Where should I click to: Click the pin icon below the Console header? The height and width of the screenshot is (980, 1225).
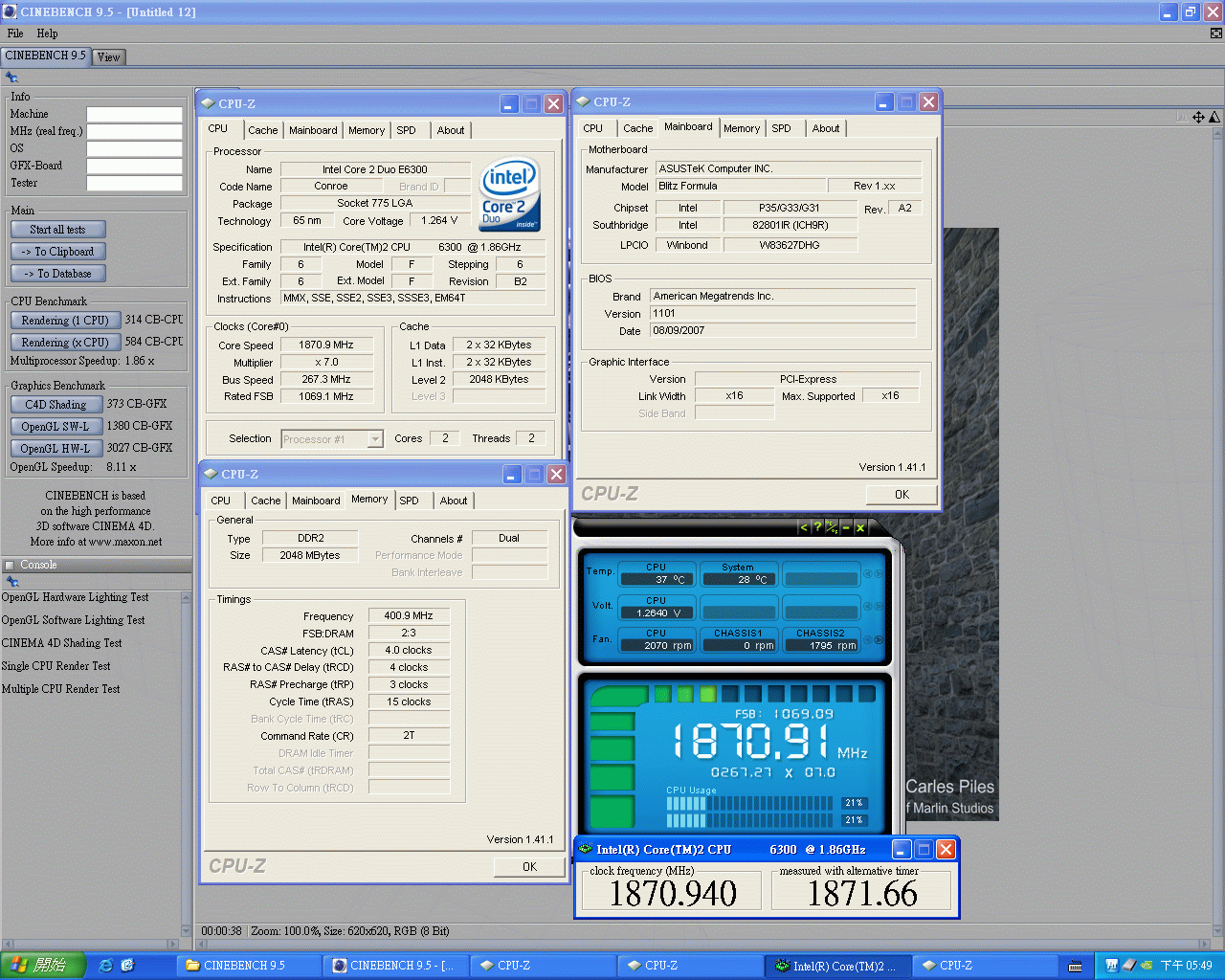11,581
